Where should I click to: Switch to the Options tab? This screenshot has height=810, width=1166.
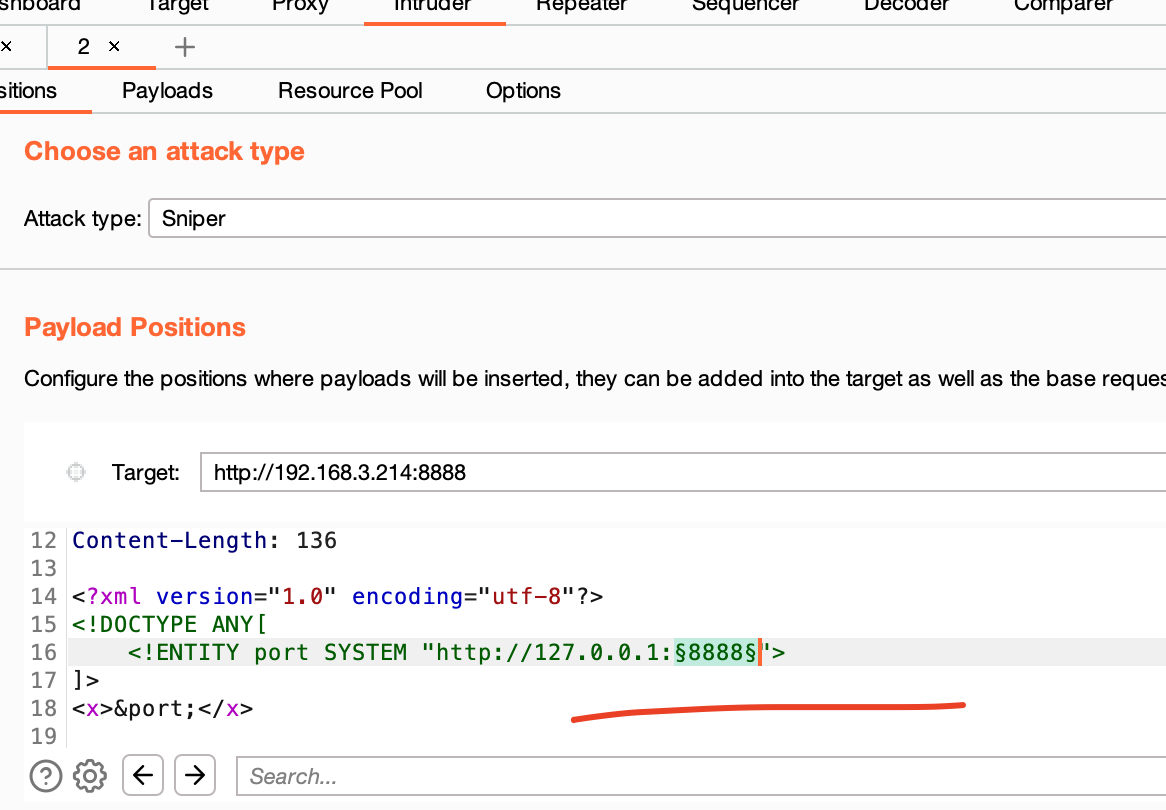(523, 91)
